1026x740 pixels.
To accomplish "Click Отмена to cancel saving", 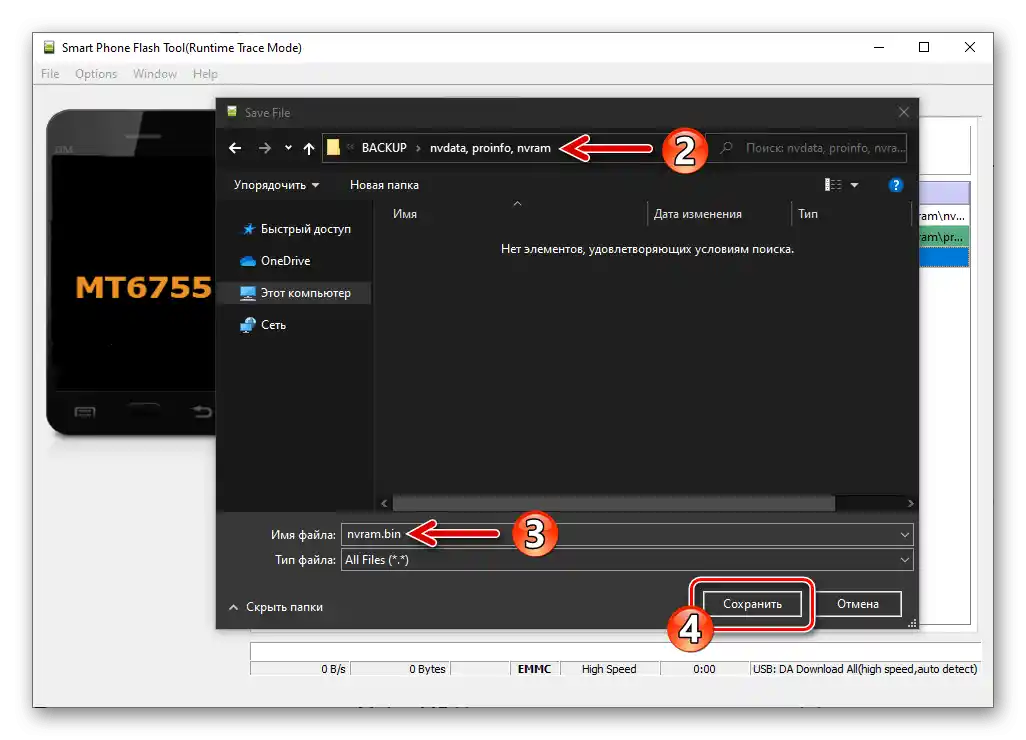I will tap(858, 604).
